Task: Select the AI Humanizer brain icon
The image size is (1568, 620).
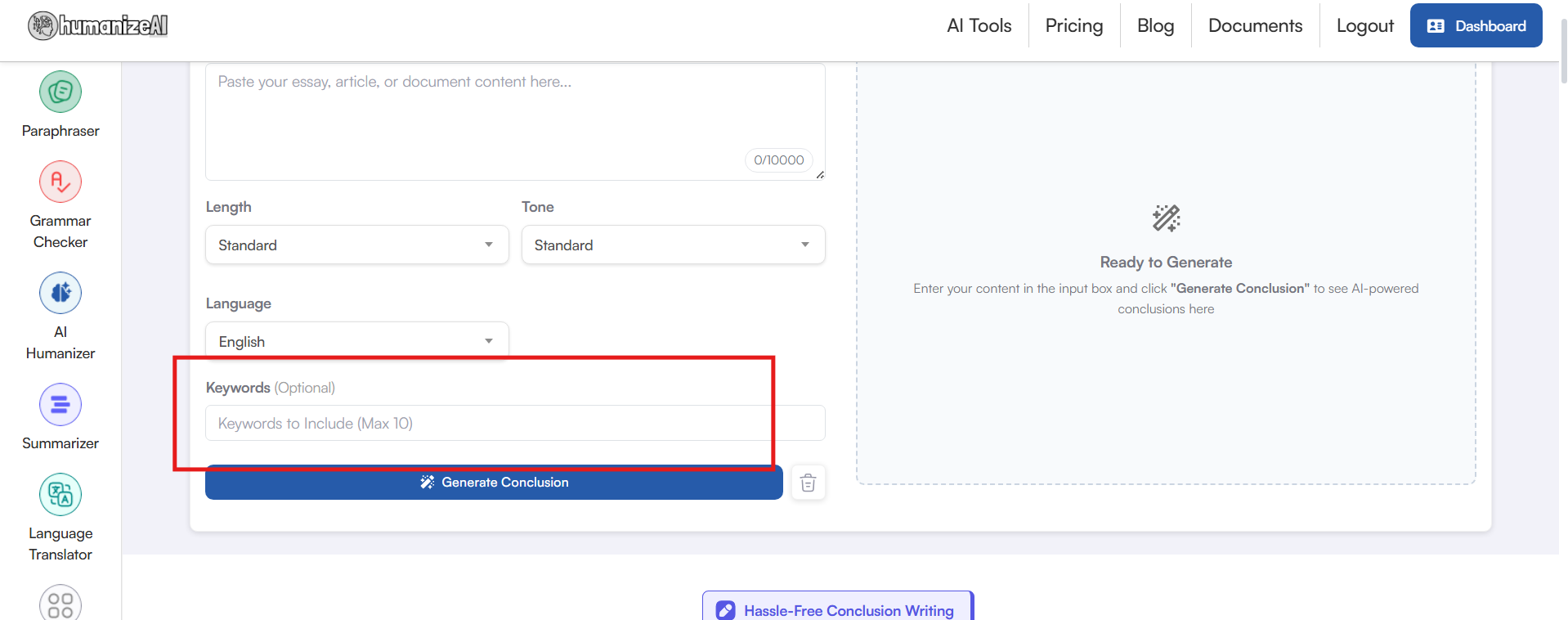Action: [60, 293]
